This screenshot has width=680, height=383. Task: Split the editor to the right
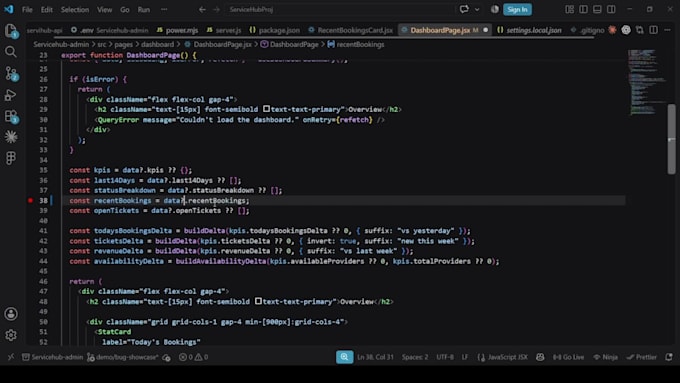(654, 30)
